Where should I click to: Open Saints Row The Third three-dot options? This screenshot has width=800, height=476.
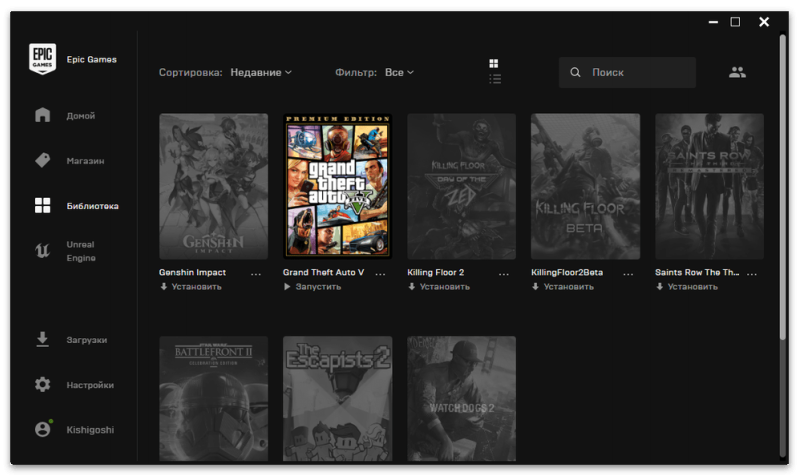752,274
